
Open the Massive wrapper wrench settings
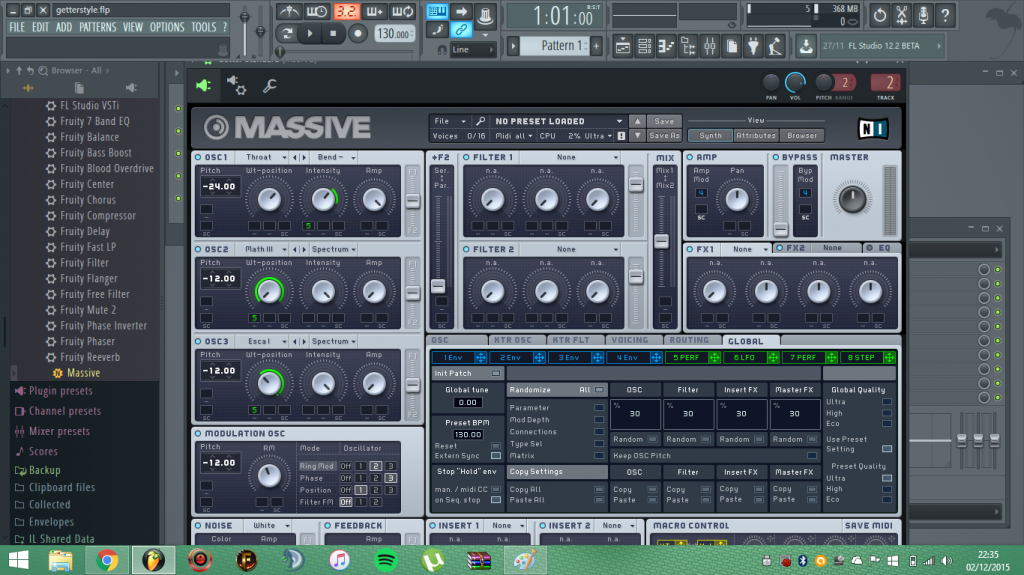coord(270,86)
